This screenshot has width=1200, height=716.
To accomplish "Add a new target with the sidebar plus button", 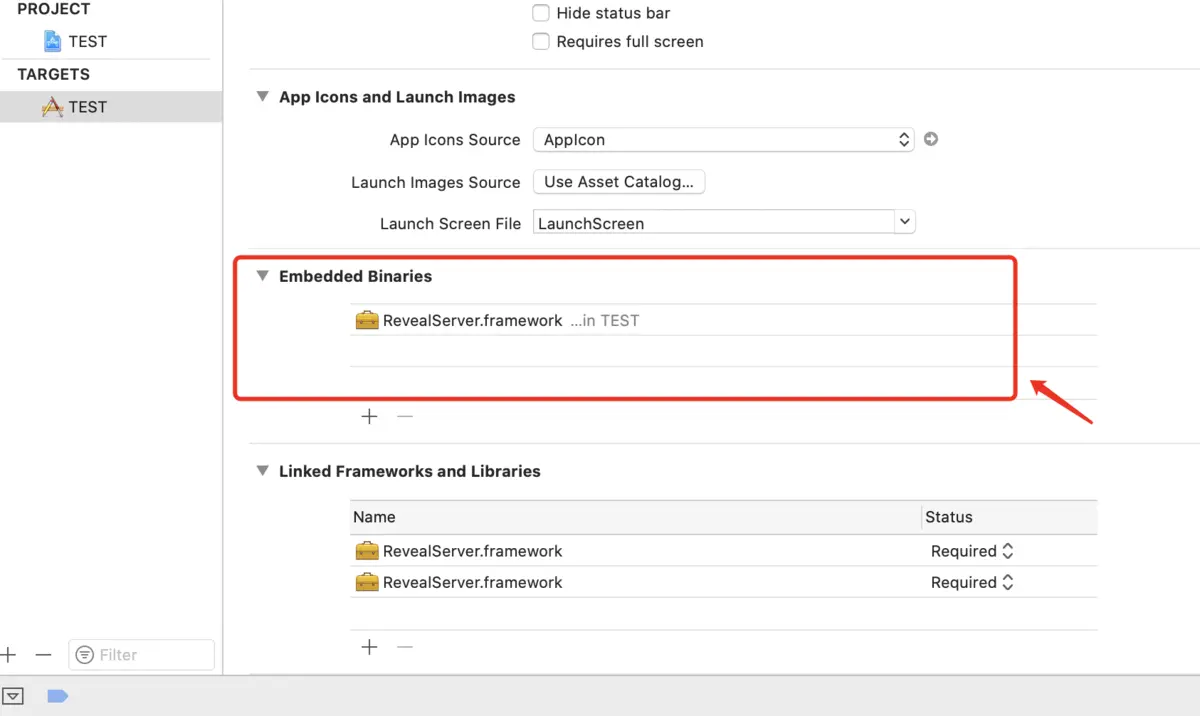I will [9, 655].
